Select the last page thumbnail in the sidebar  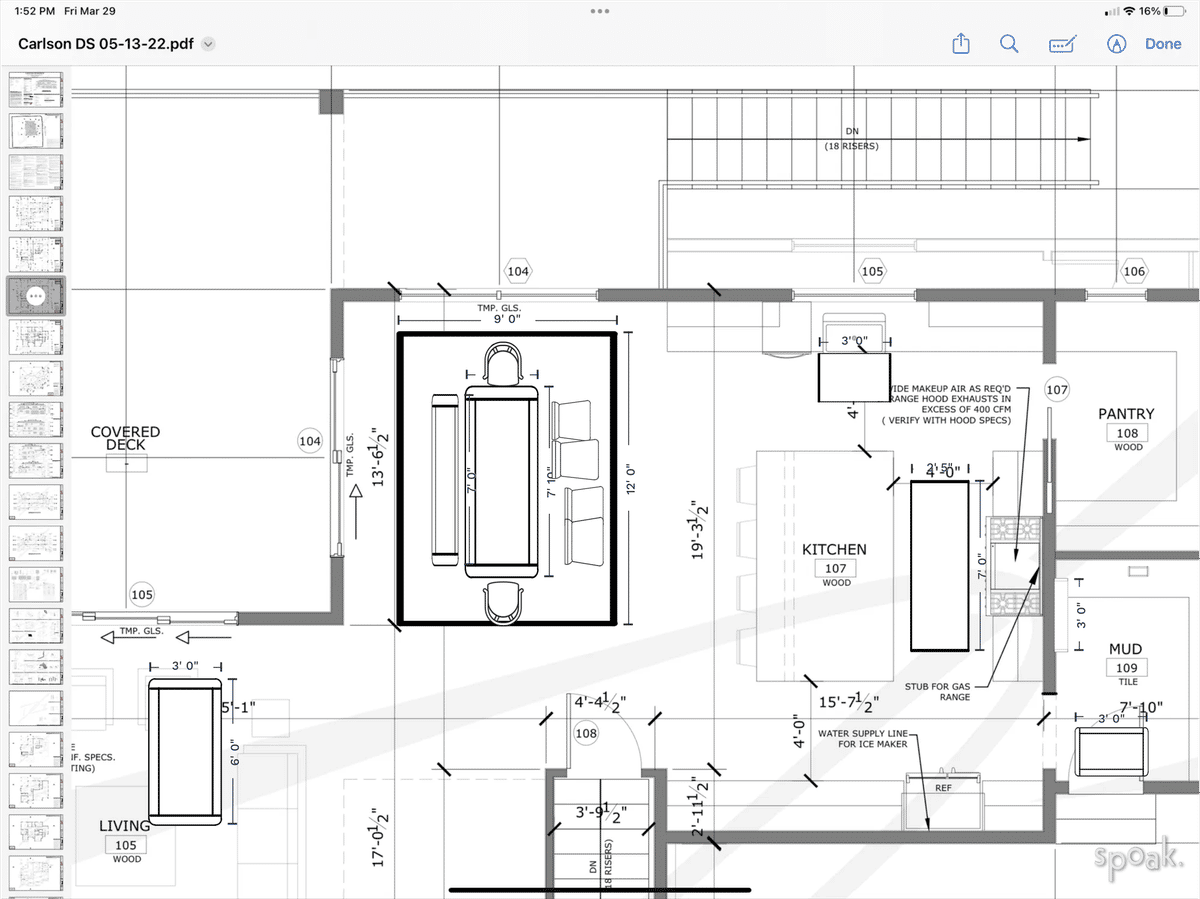coord(36,874)
